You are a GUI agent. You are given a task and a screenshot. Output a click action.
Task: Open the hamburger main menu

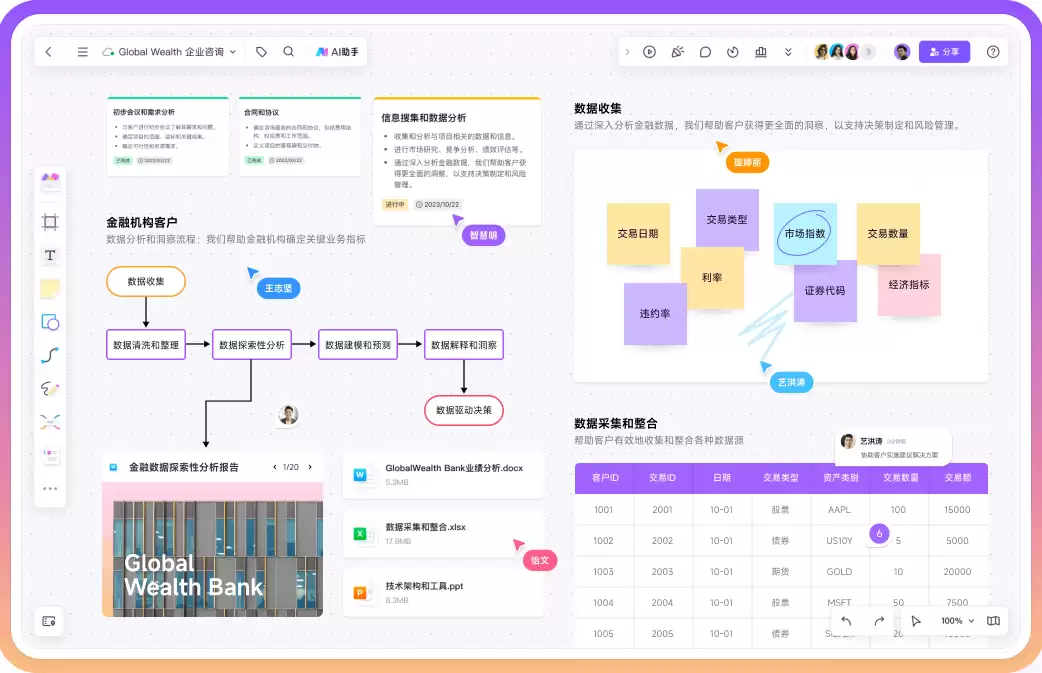[82, 52]
